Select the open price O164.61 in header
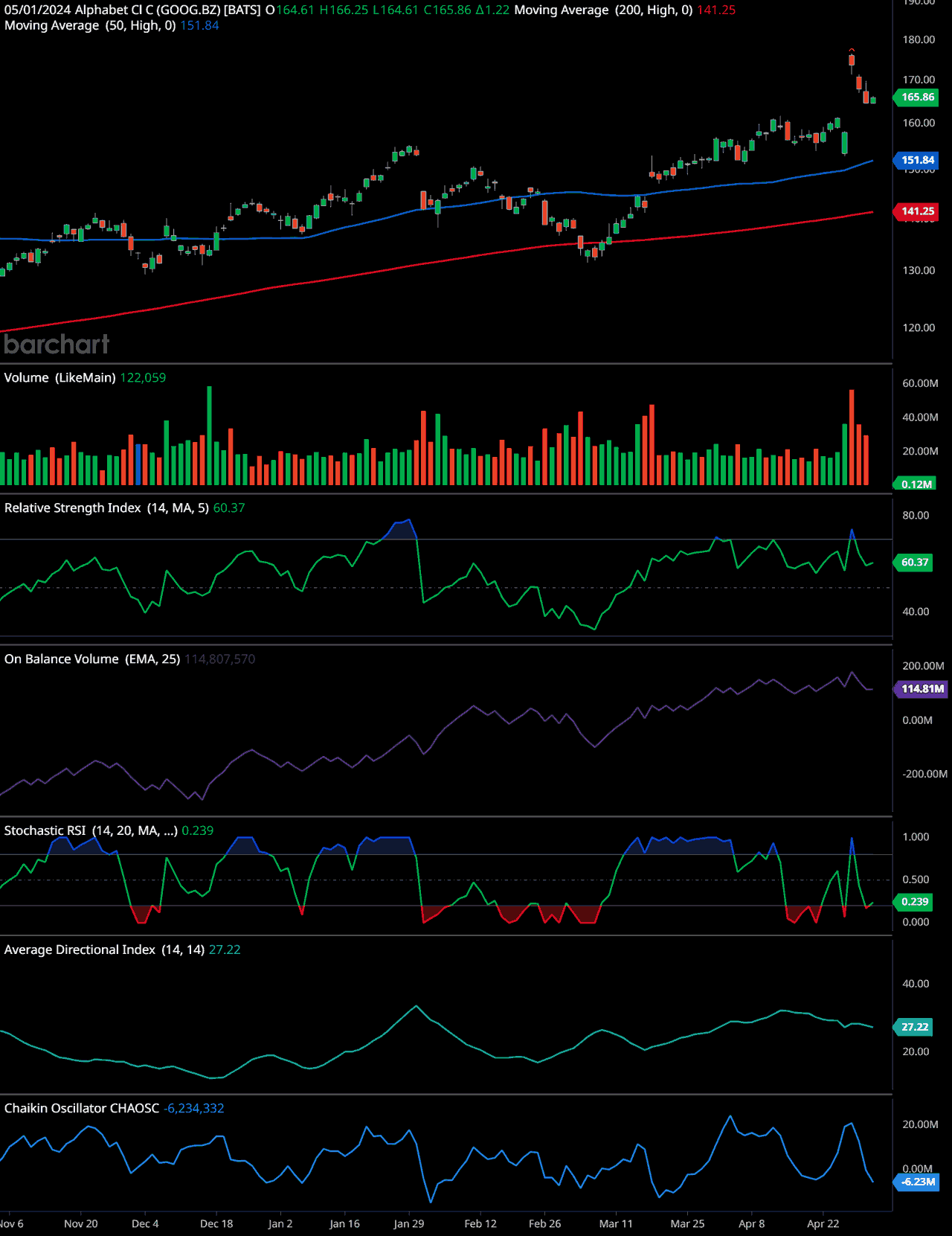This screenshot has height=1236, width=952. tap(290, 10)
